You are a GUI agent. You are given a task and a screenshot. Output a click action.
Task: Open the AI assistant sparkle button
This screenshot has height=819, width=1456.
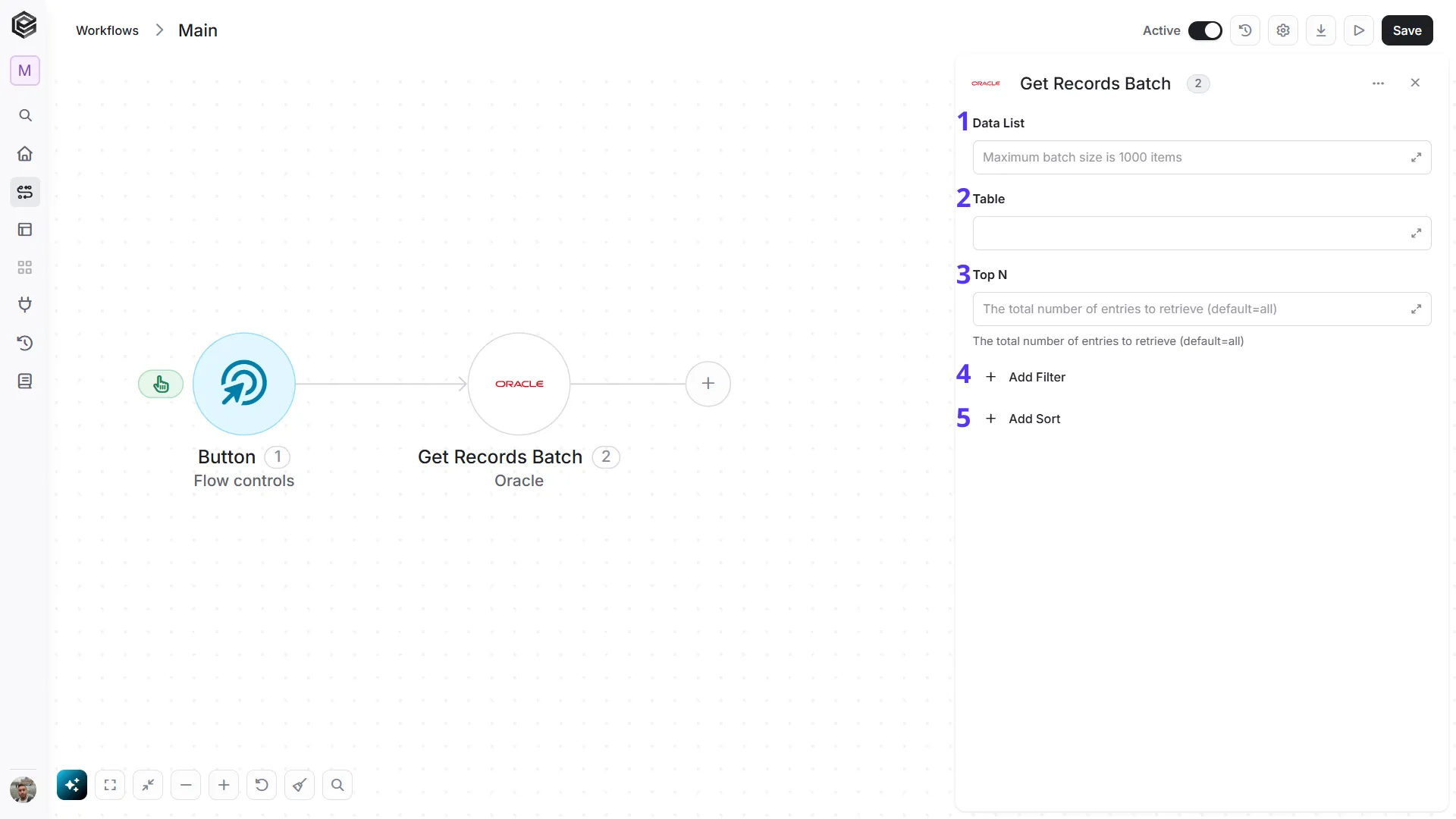[x=72, y=785]
